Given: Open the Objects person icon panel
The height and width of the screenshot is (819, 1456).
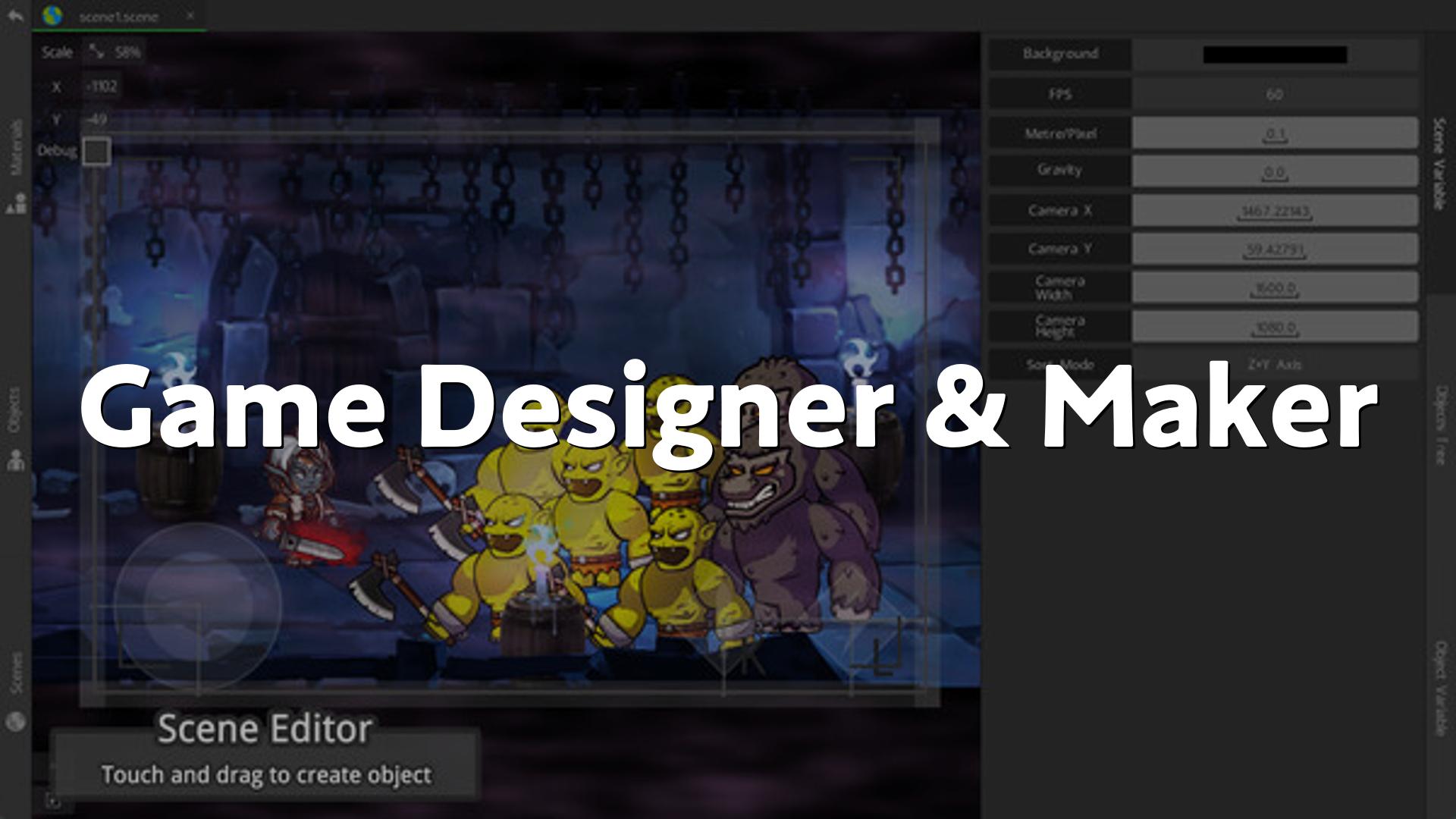Looking at the screenshot, I should click(x=16, y=460).
